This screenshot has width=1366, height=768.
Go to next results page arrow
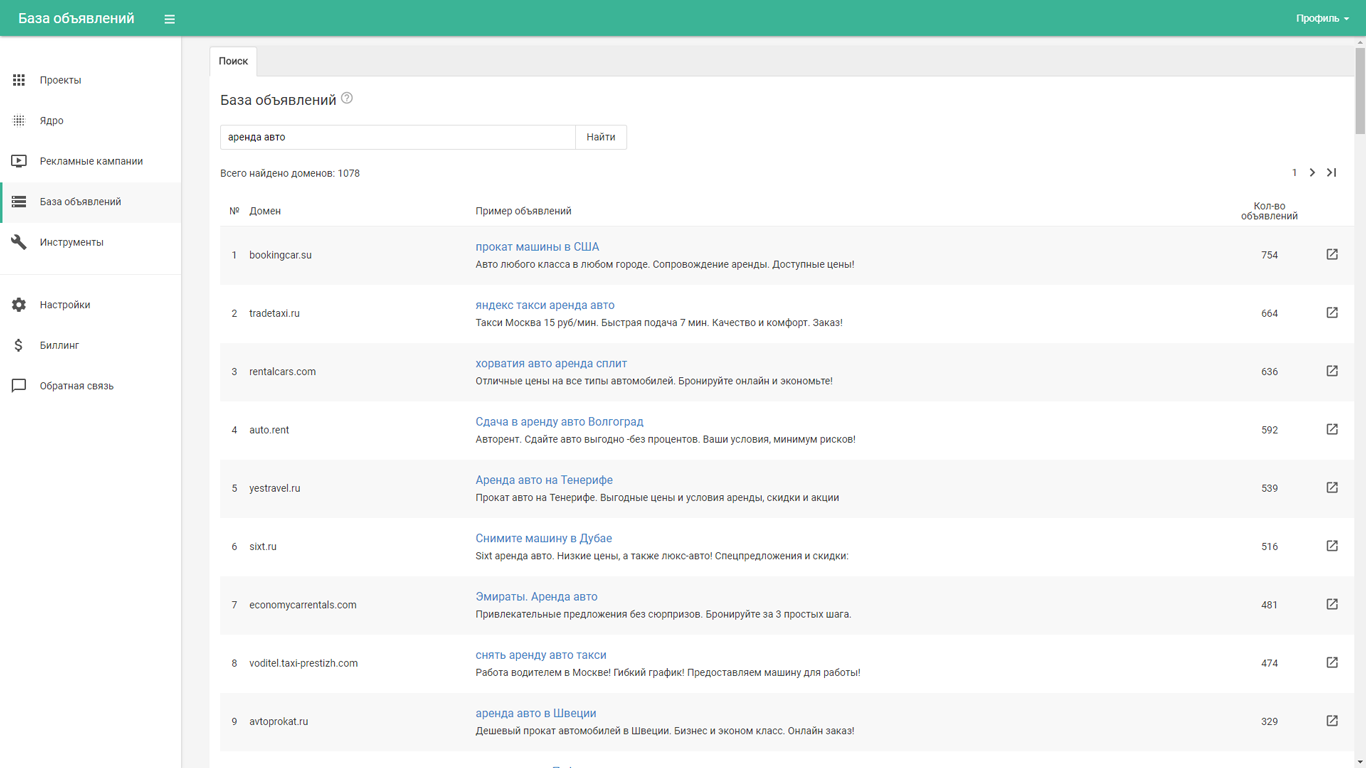pos(1312,173)
